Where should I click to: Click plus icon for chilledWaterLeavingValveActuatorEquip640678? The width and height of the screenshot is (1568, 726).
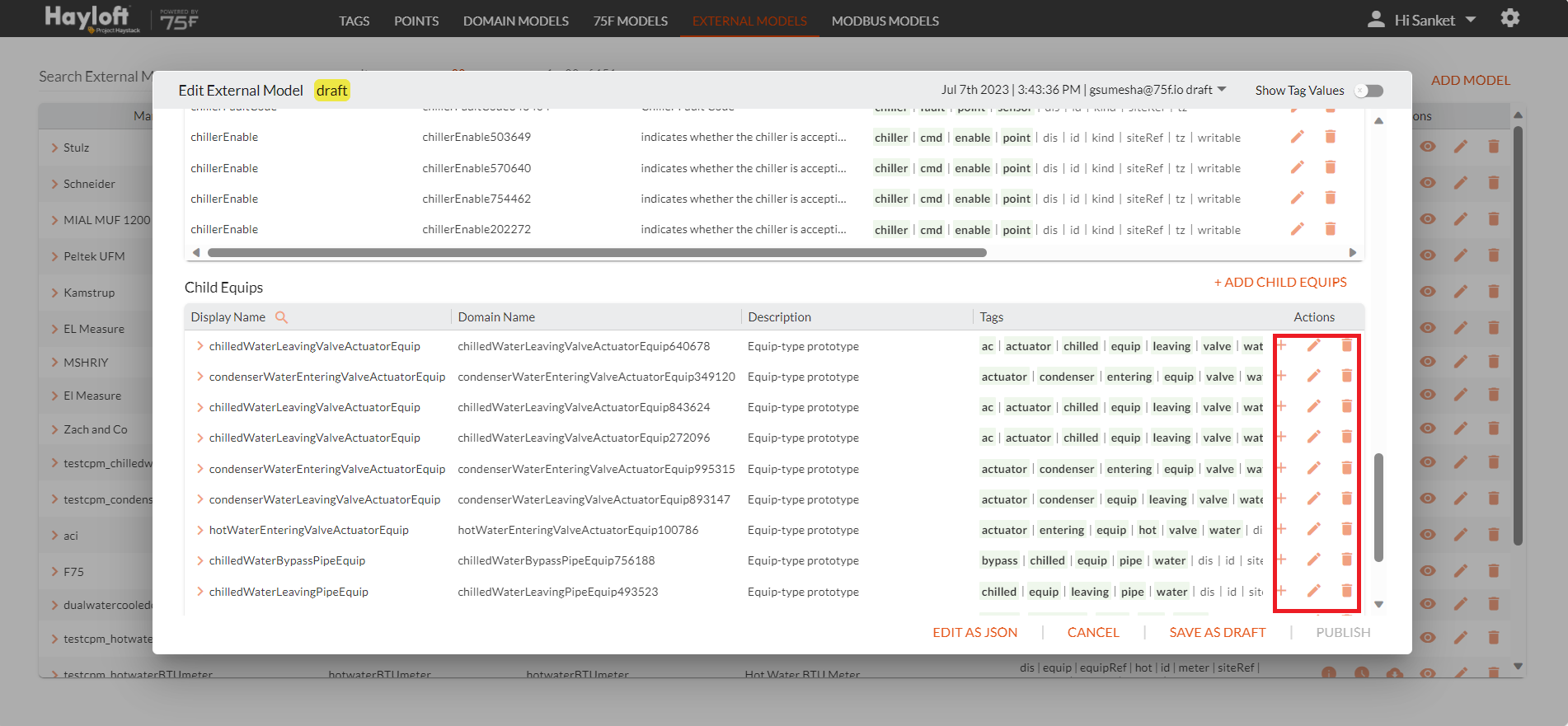(x=1281, y=345)
